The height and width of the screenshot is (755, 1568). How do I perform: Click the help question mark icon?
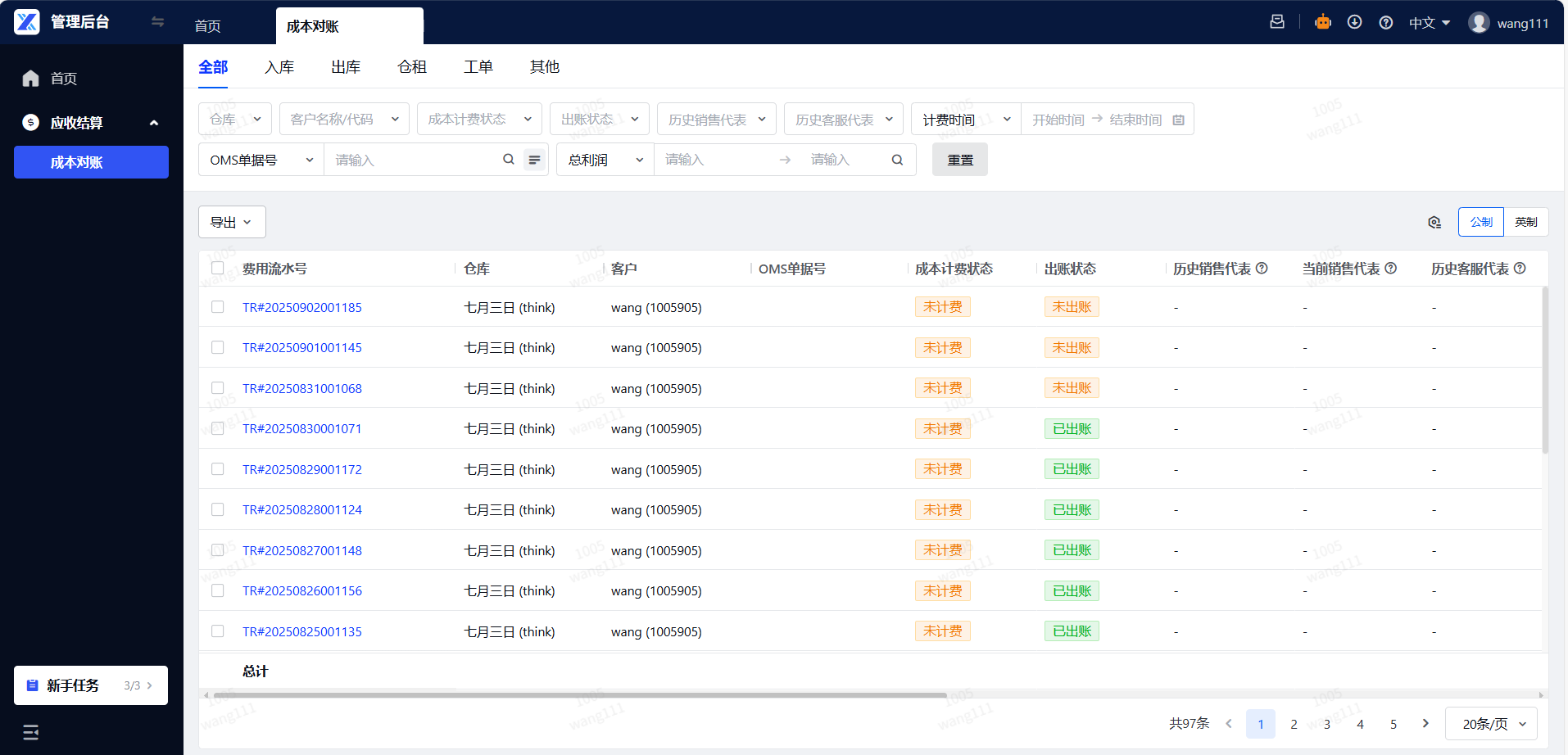click(1386, 23)
